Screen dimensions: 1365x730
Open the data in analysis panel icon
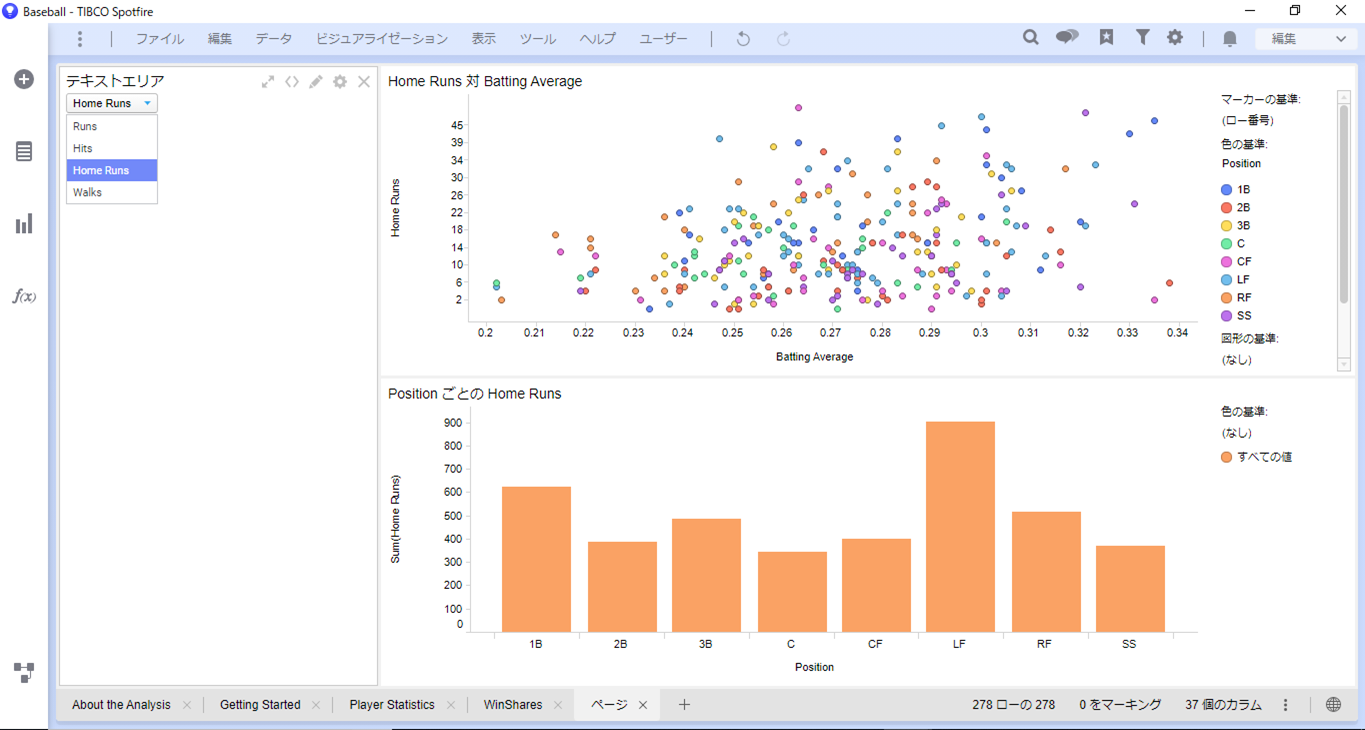pos(24,151)
